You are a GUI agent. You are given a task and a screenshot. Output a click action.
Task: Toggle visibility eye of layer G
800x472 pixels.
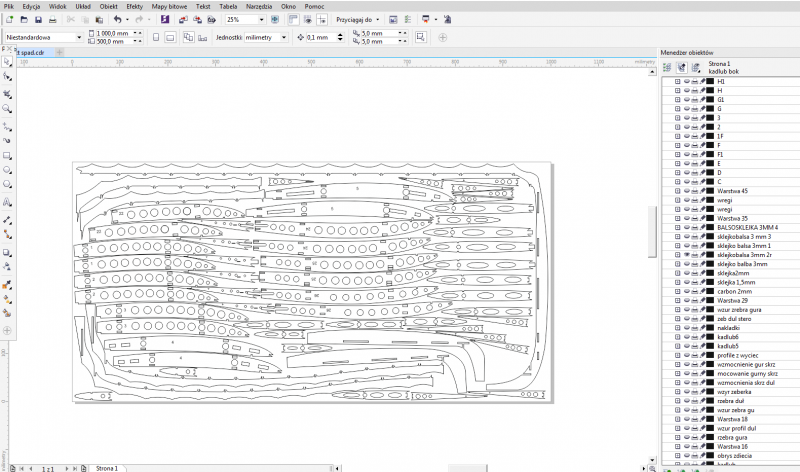tap(687, 109)
